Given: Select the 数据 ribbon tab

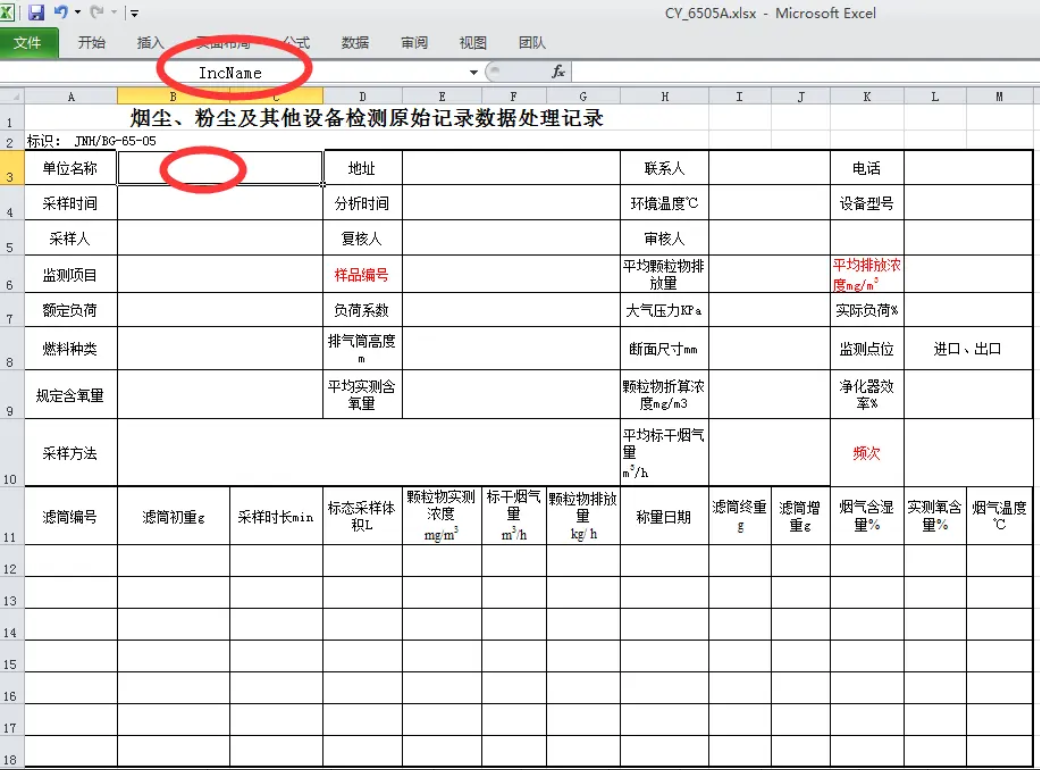Looking at the screenshot, I should click(x=354, y=42).
